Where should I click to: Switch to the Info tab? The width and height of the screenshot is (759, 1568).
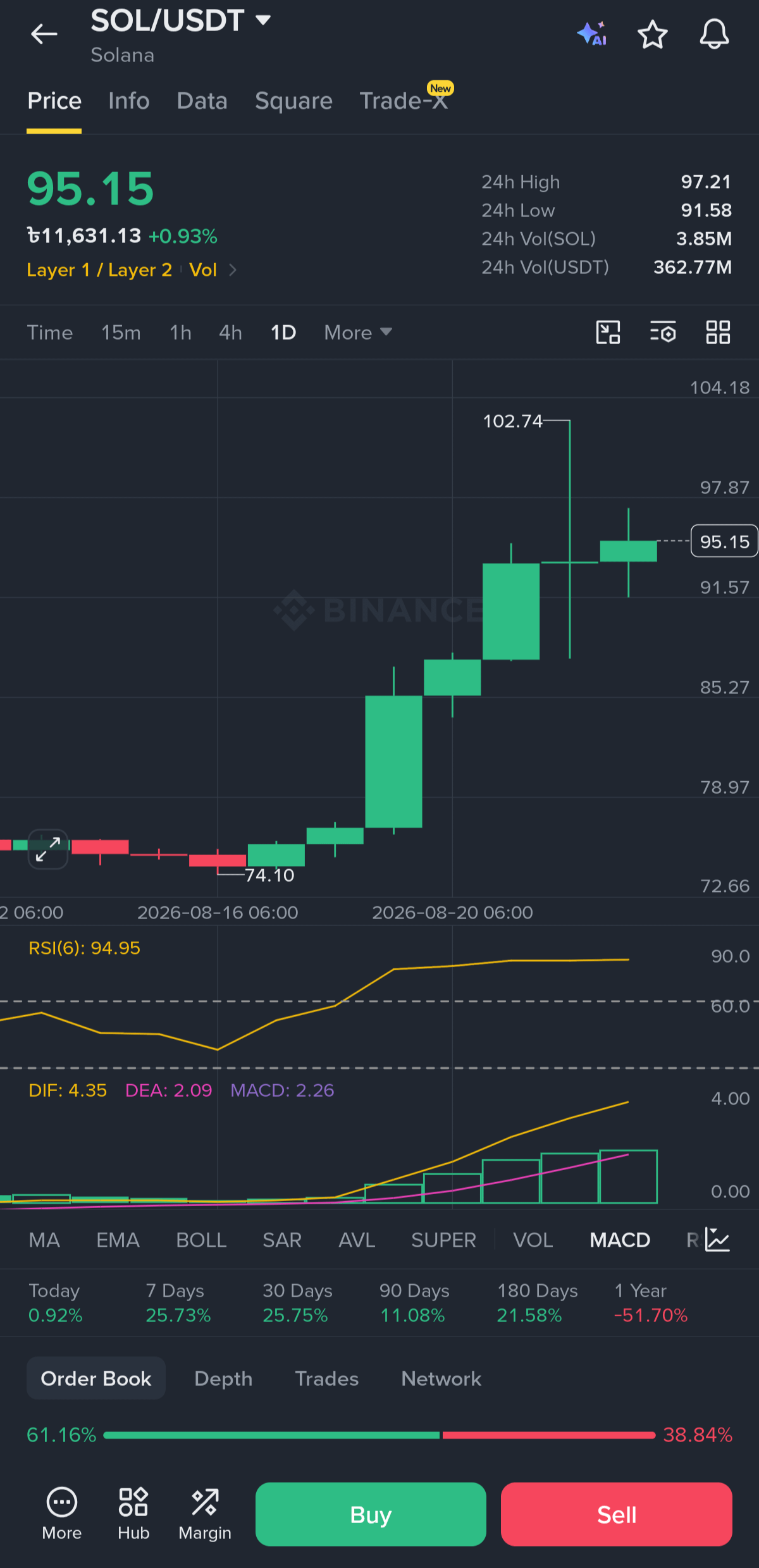129,101
